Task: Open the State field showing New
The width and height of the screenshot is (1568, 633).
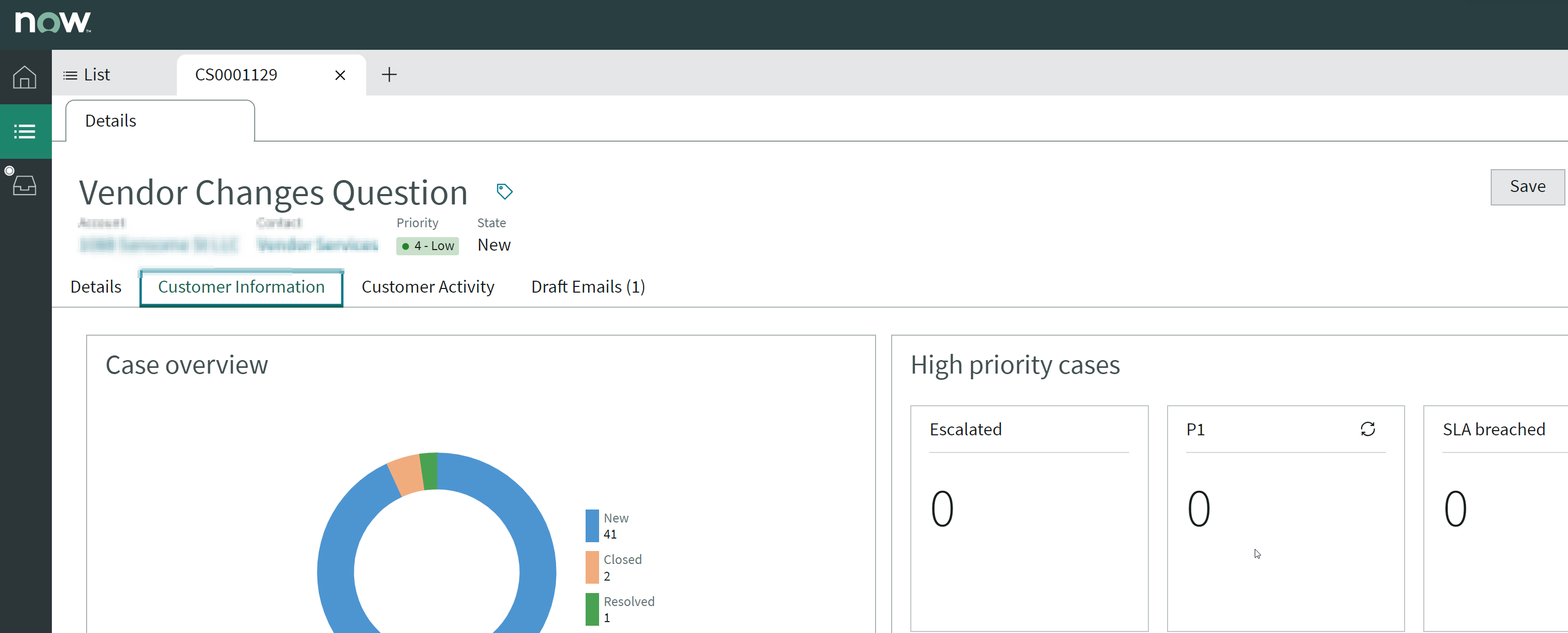Action: coord(493,245)
